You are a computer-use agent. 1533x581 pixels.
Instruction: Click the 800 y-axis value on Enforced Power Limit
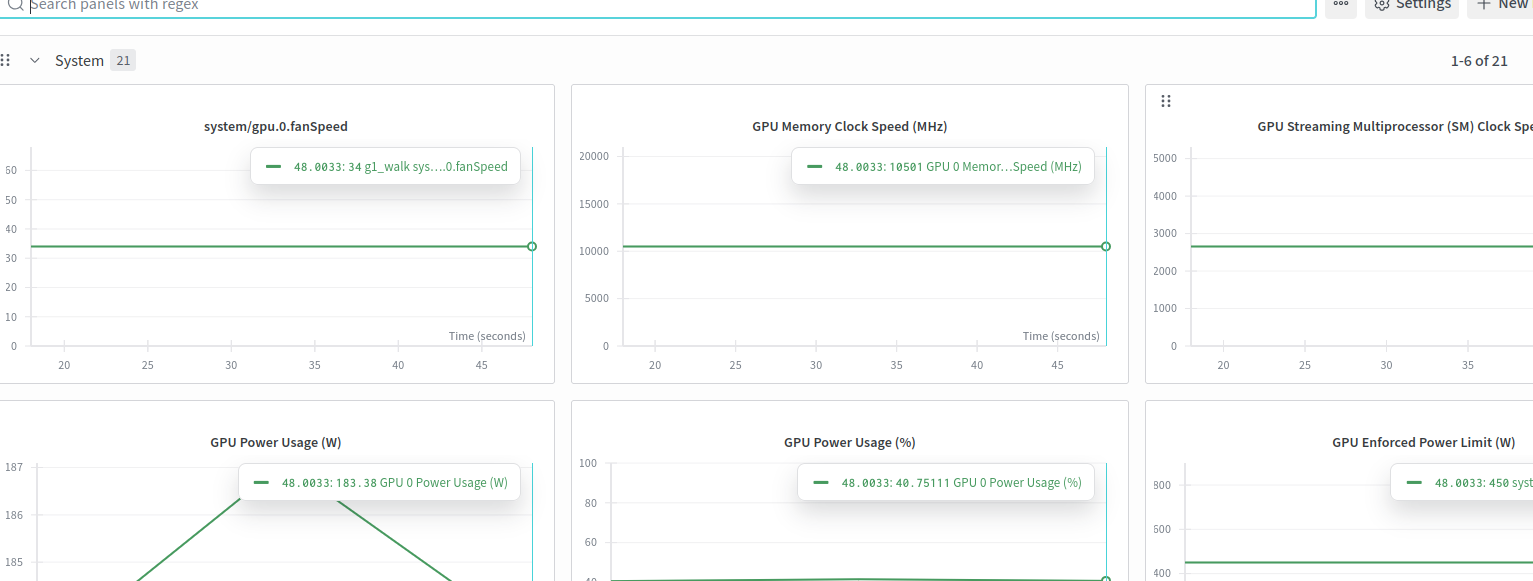(1162, 485)
